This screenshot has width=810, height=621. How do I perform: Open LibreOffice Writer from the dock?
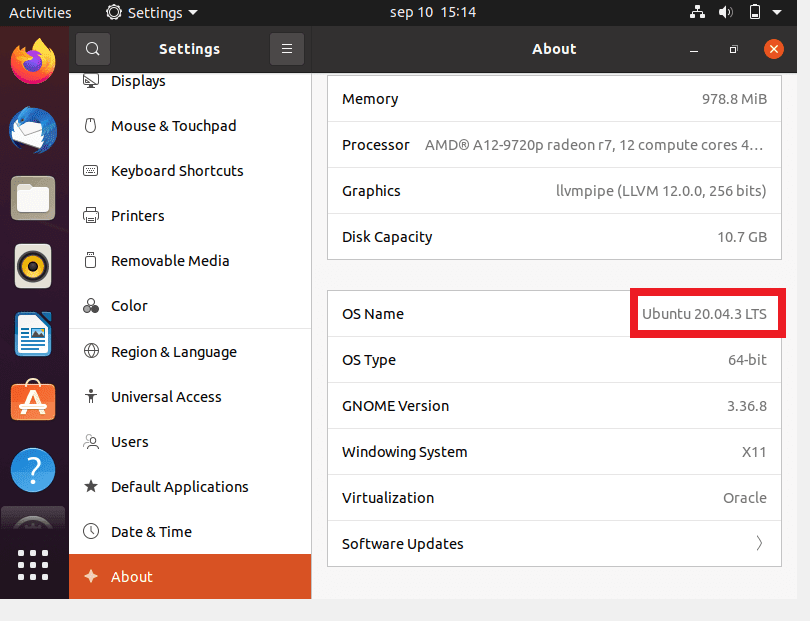[33, 334]
